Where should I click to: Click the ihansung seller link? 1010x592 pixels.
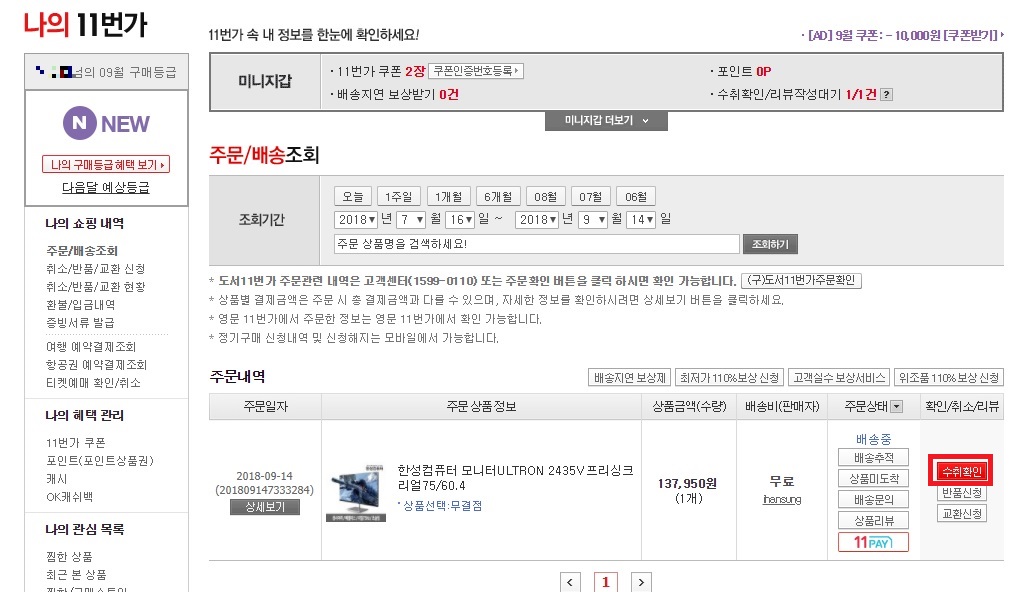[x=782, y=499]
